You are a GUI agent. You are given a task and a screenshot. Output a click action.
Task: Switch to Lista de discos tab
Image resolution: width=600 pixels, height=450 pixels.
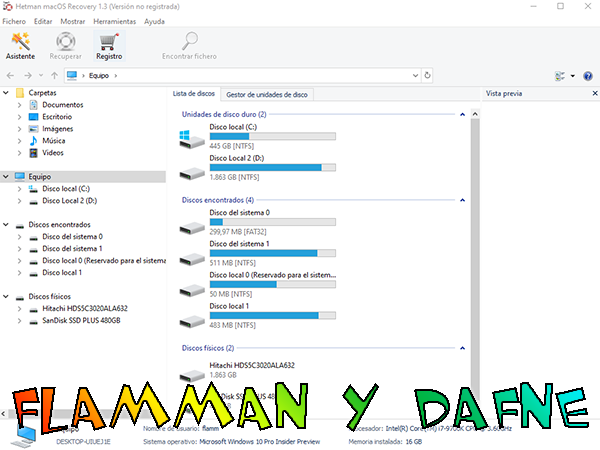(194, 94)
